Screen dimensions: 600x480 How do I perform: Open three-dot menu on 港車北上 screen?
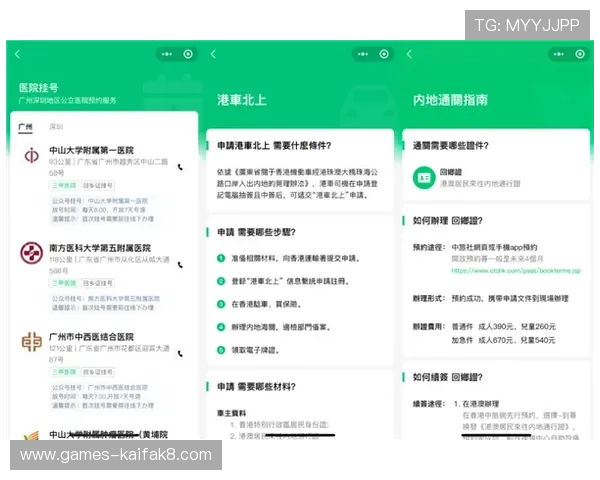click(x=363, y=54)
